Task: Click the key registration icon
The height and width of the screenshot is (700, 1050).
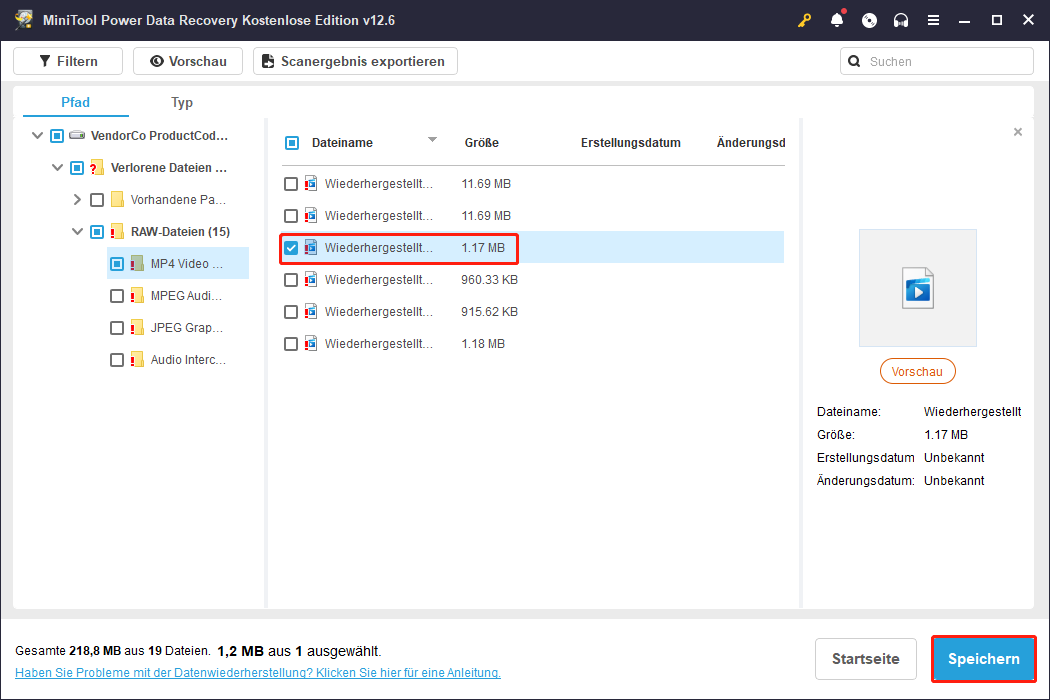Action: (804, 20)
